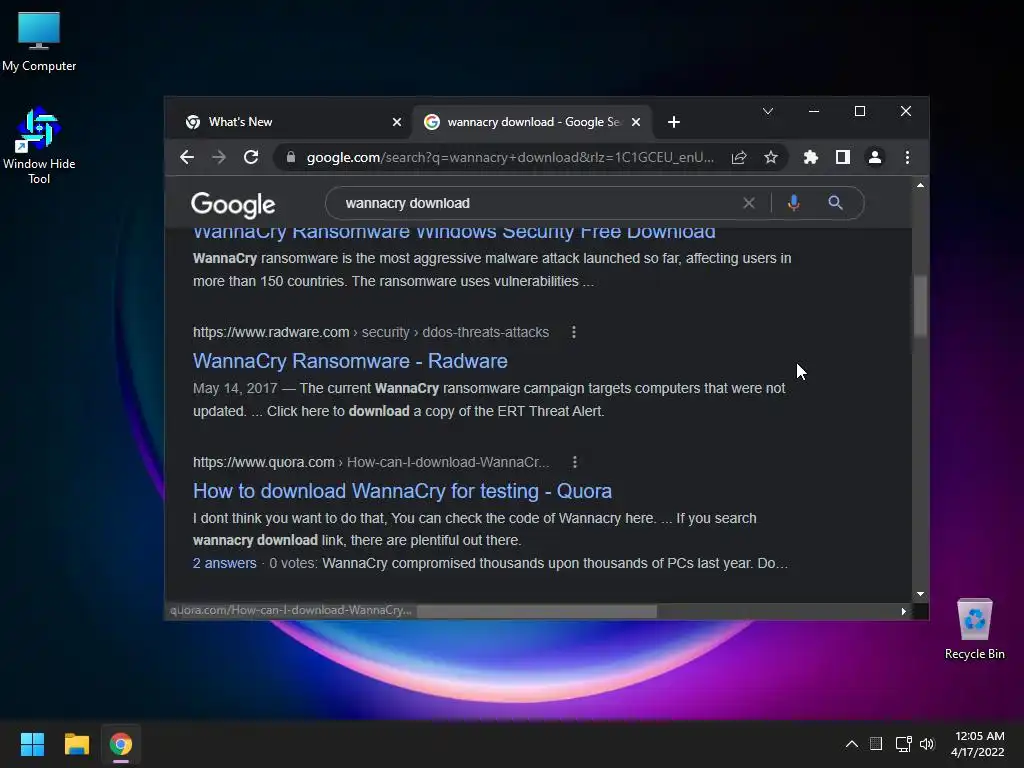Image resolution: width=1024 pixels, height=768 pixels.
Task: Open a new Chrome tab
Action: (x=674, y=122)
